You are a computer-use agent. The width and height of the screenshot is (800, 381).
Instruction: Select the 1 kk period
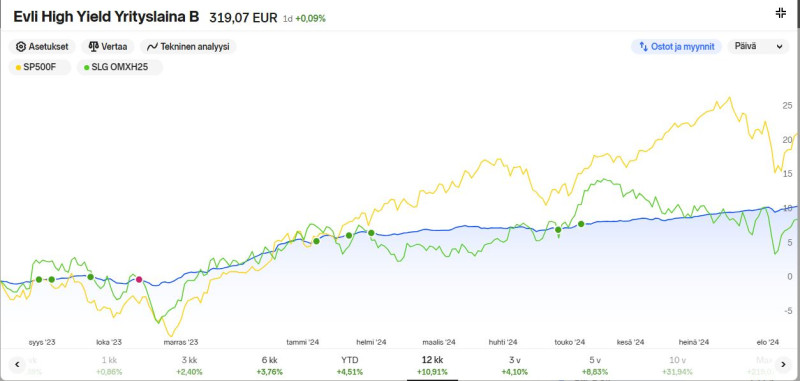(109, 365)
